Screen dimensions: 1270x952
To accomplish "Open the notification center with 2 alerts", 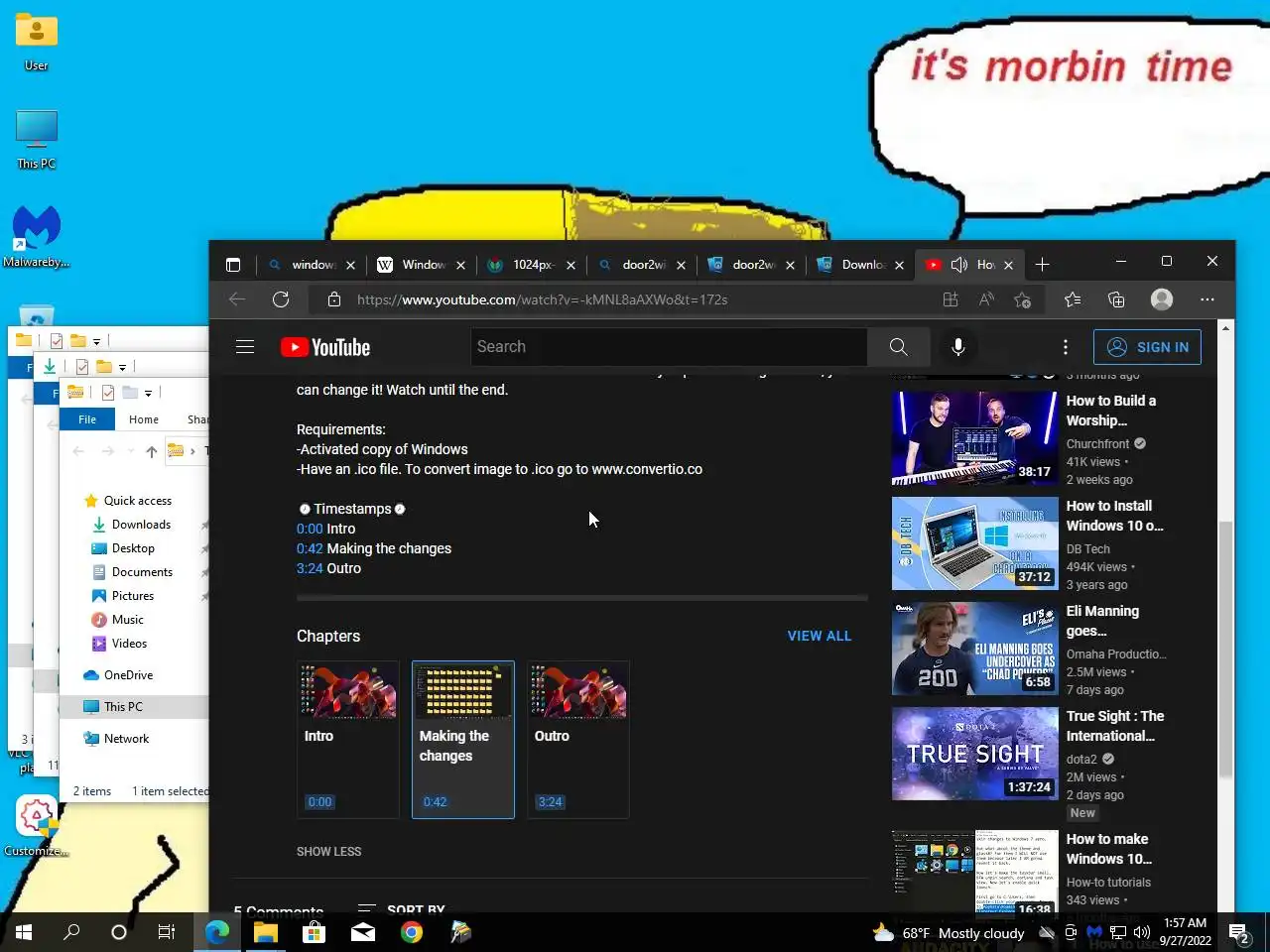I will (1239, 932).
